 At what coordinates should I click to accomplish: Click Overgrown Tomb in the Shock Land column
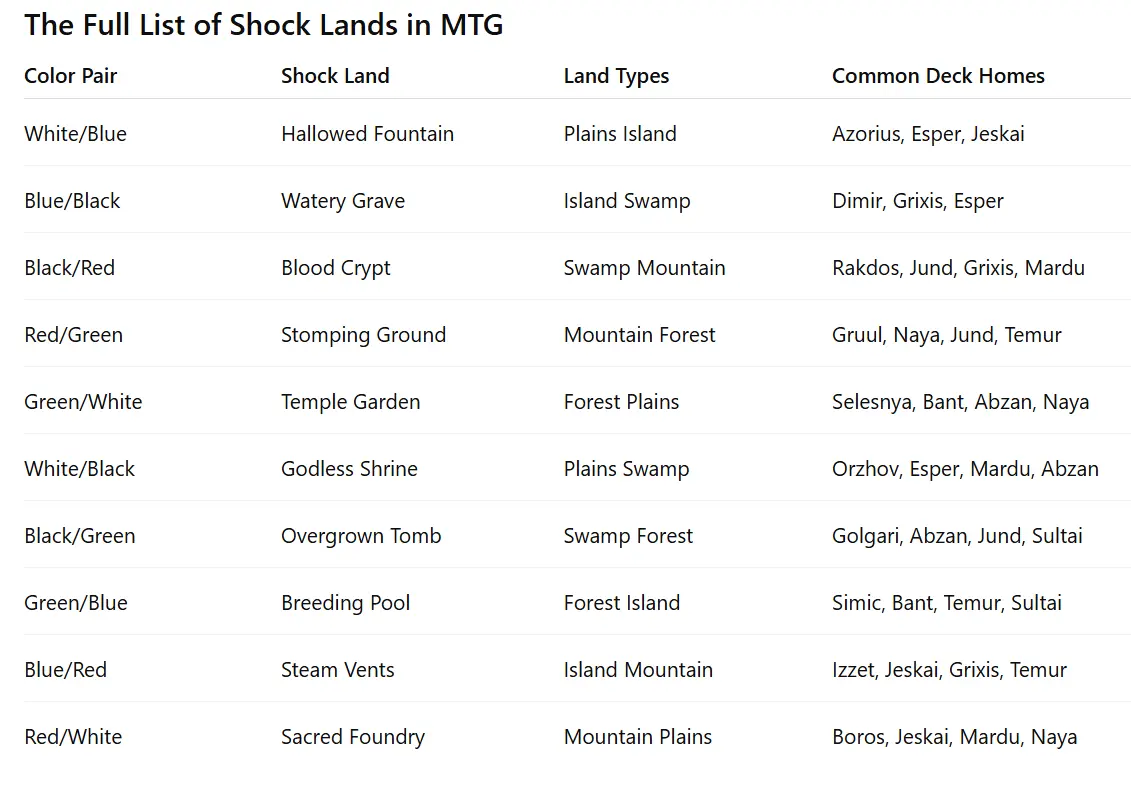click(x=361, y=536)
